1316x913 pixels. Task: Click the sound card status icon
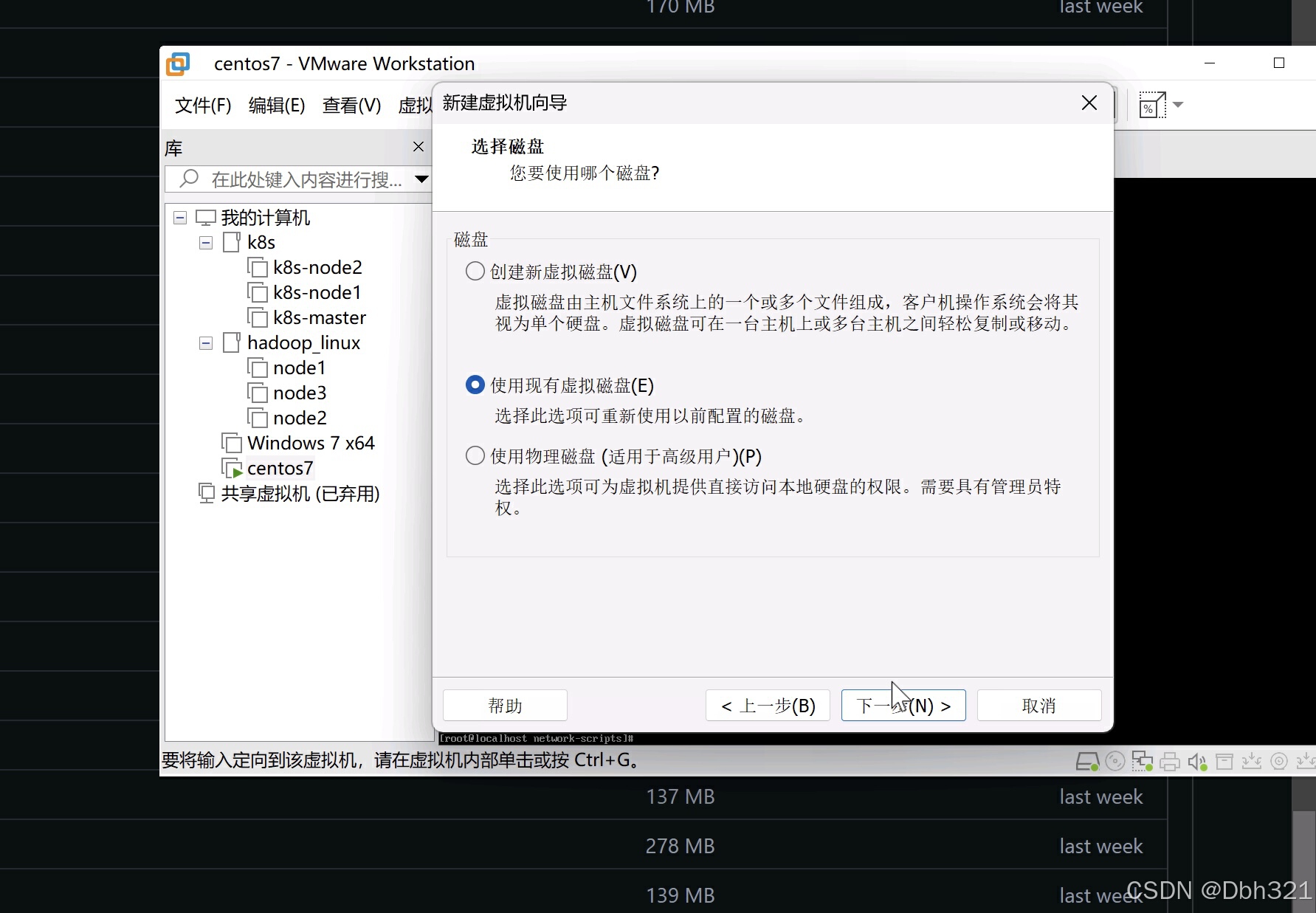click(x=1197, y=762)
